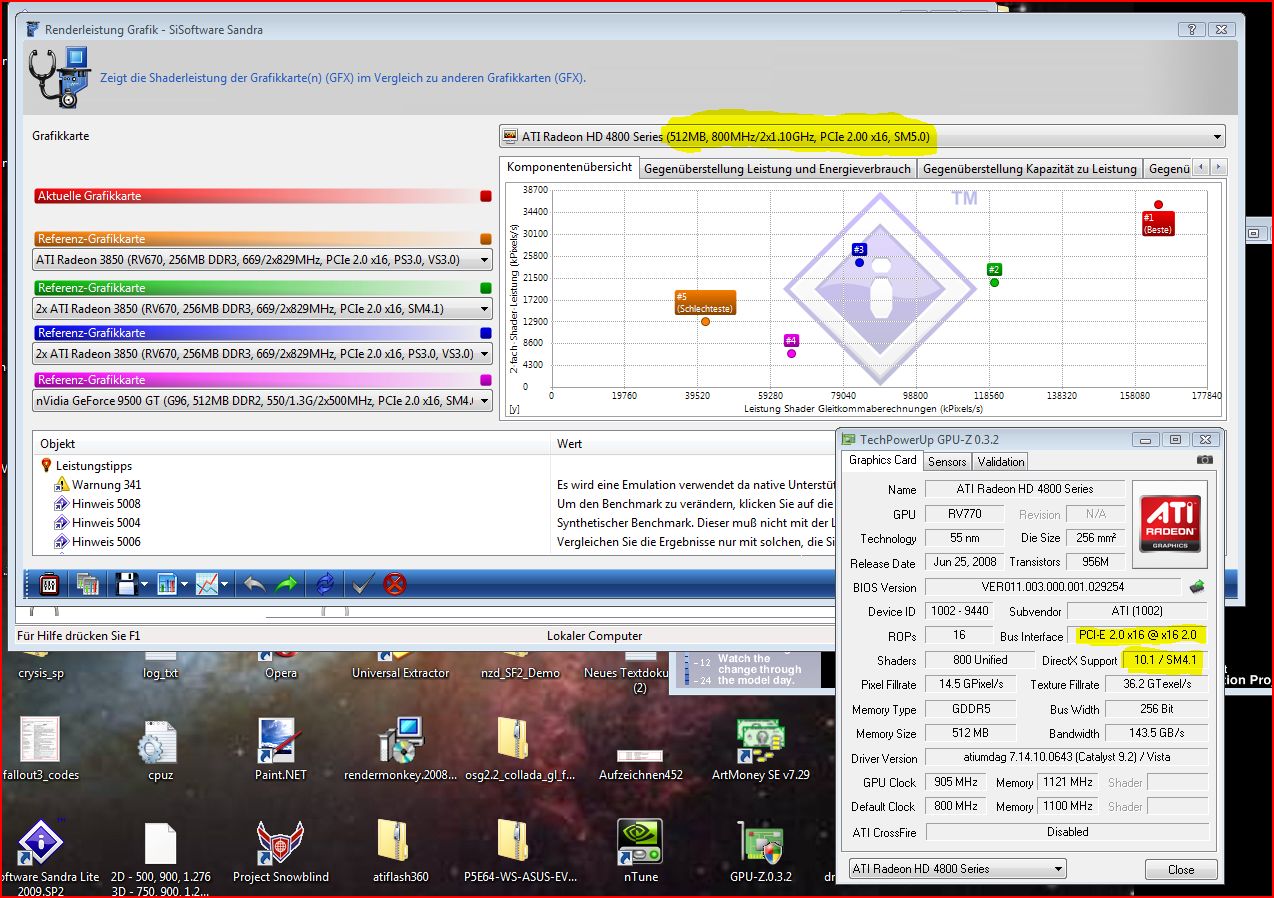Expand the line graph icon dropdown arrow

(225, 585)
